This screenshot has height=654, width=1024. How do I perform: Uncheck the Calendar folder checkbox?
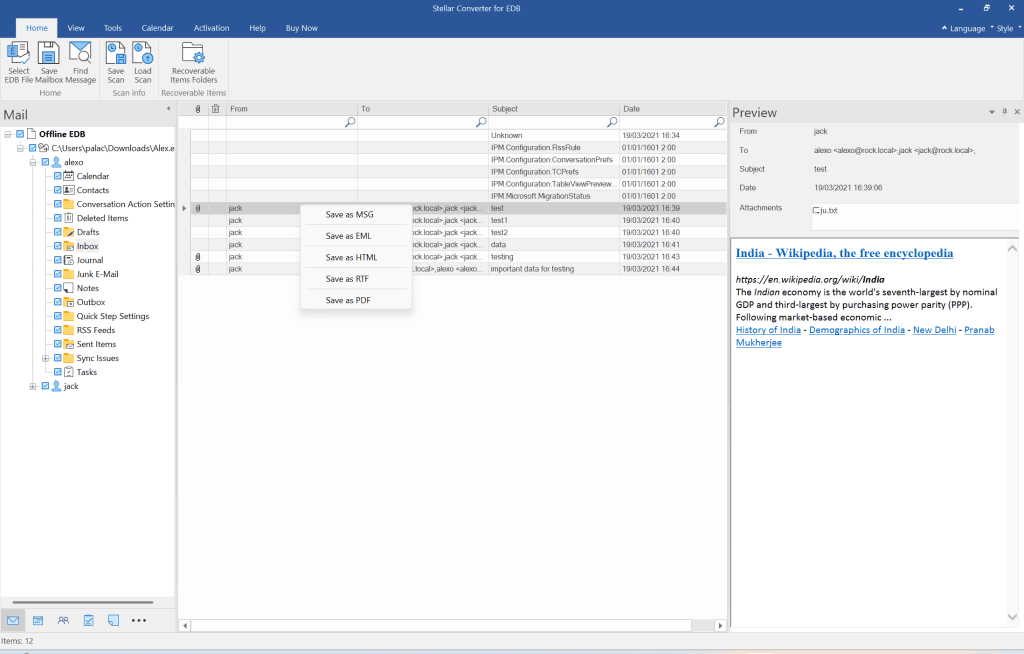57,176
